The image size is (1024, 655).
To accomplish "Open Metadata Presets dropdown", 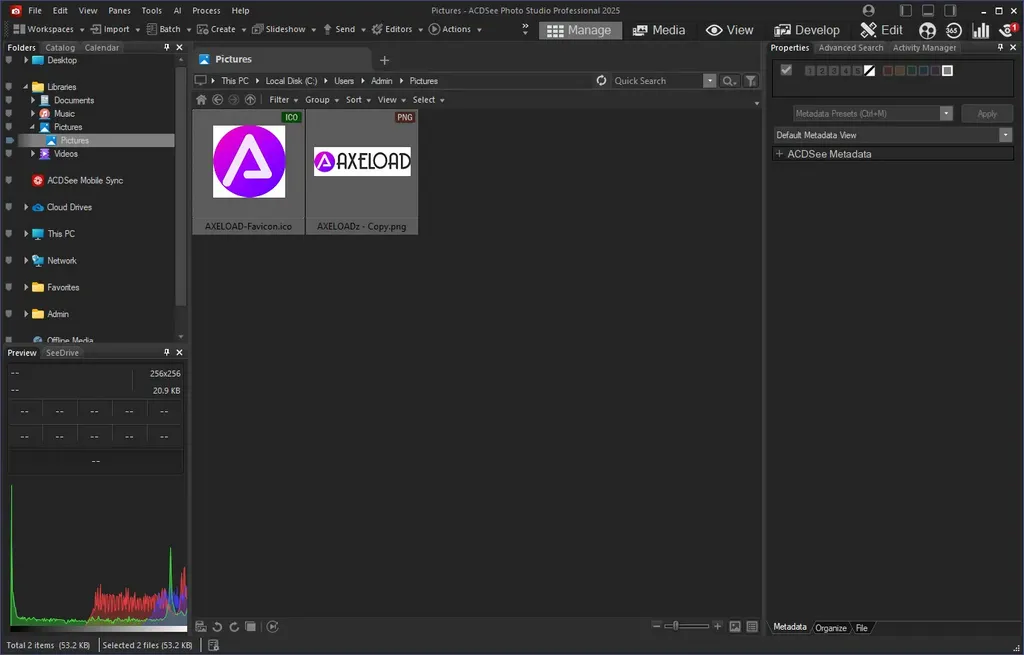I will tap(946, 114).
